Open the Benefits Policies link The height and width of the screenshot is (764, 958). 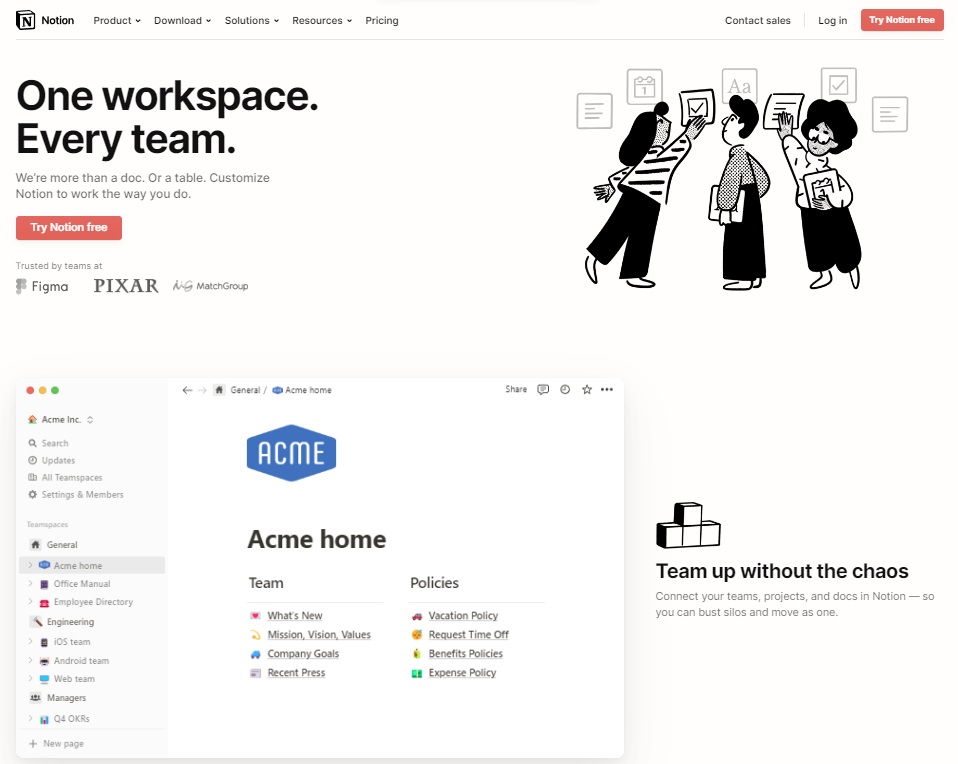[x=466, y=653]
